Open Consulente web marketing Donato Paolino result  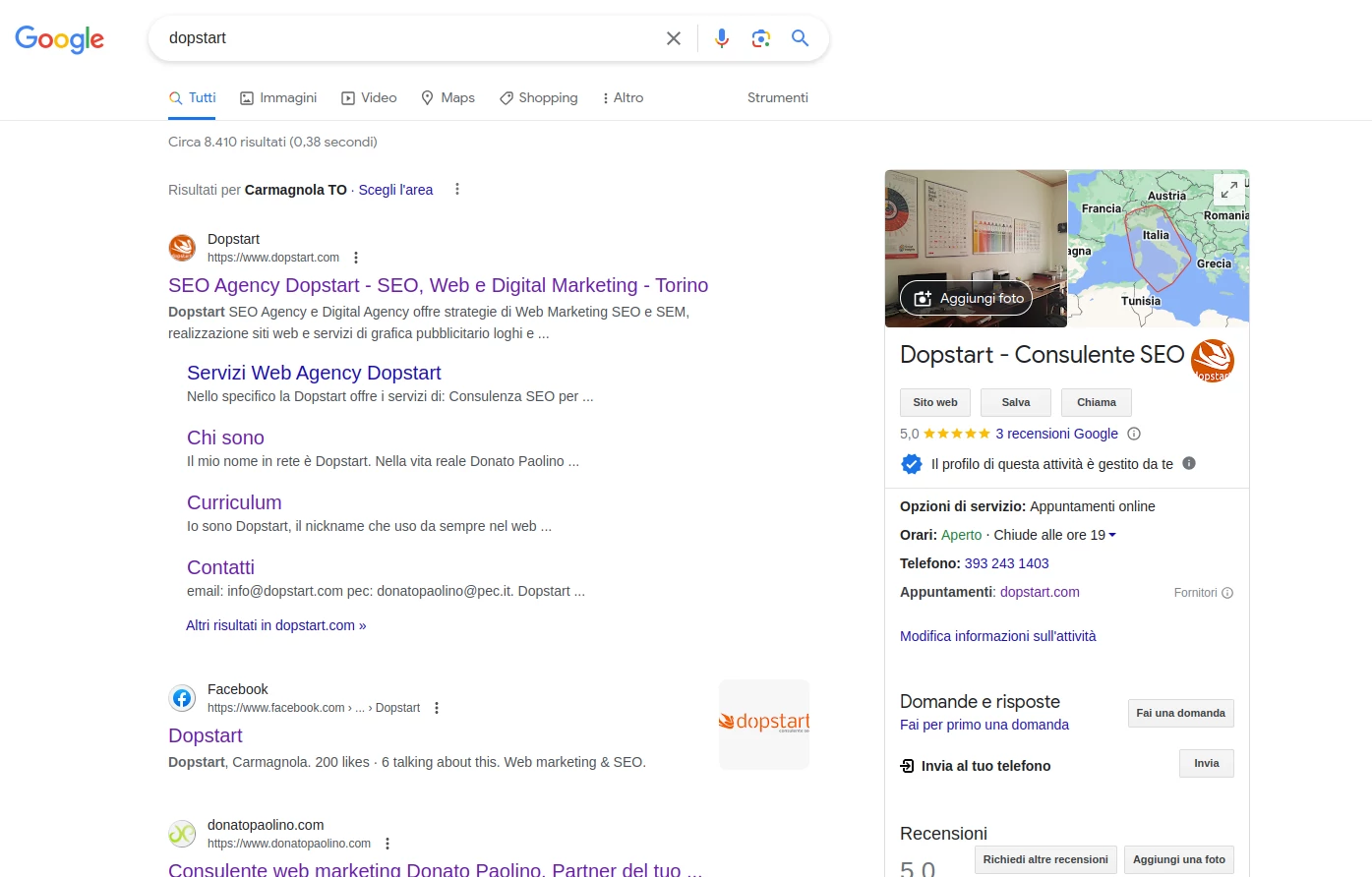(435, 869)
